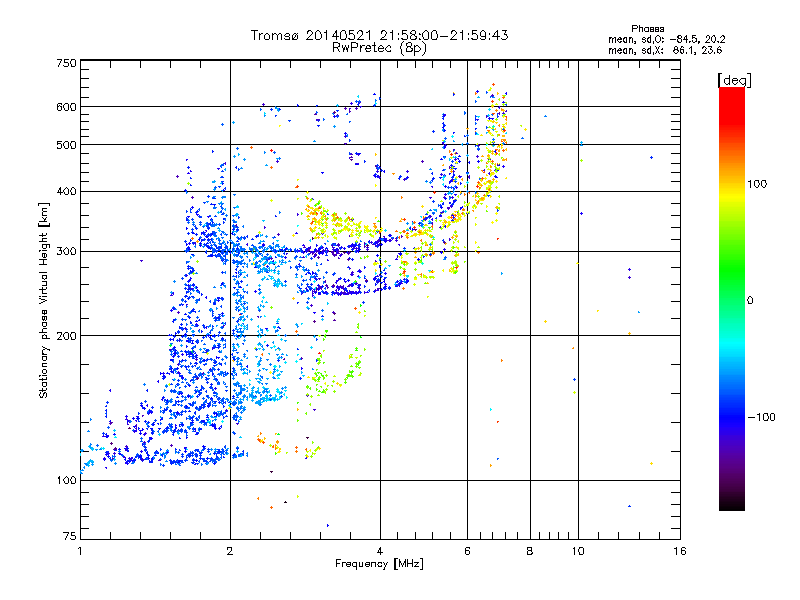Screen dimensions: 800x600
Task: Click the x-axis tick label '6'
Action: (x=467, y=551)
